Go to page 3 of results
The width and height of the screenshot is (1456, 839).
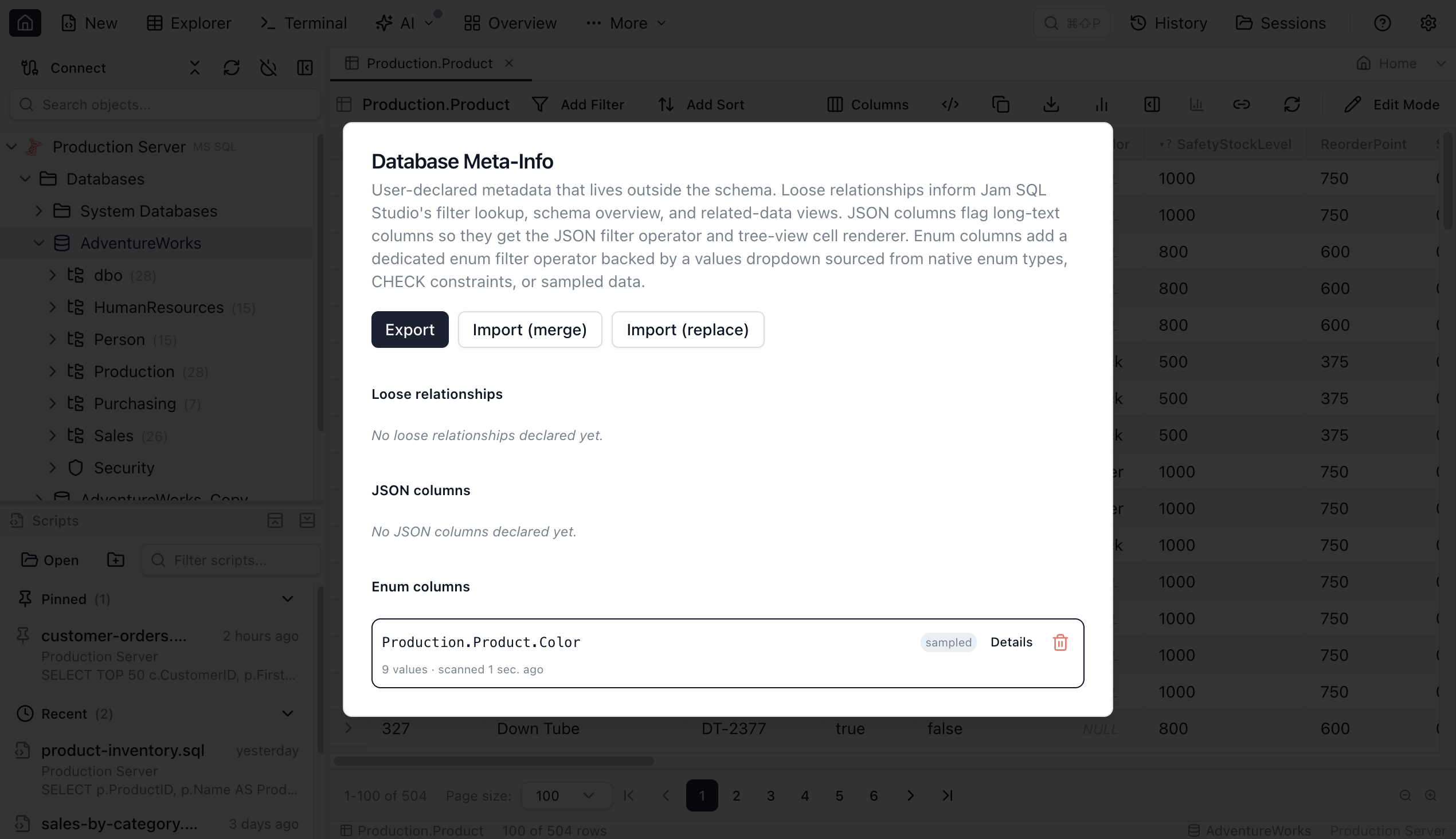point(770,796)
